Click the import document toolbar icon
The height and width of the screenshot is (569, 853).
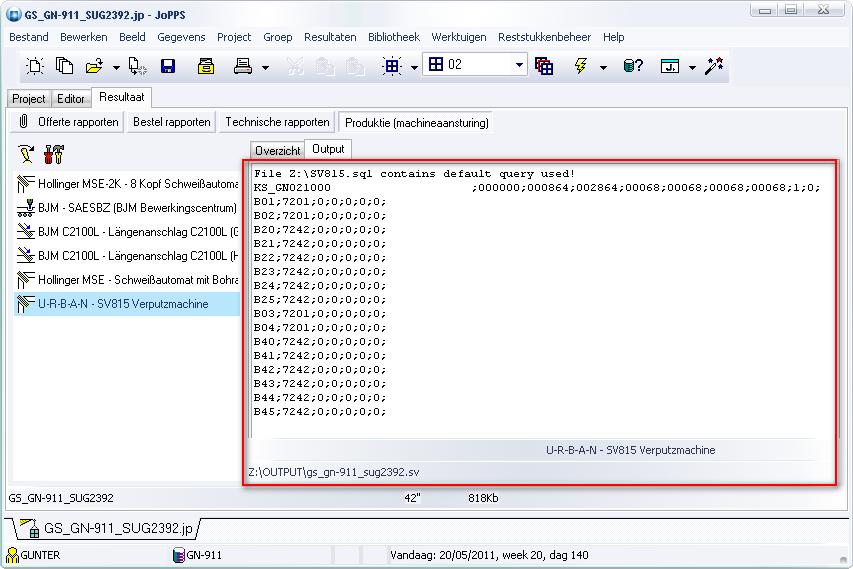tap(137, 66)
